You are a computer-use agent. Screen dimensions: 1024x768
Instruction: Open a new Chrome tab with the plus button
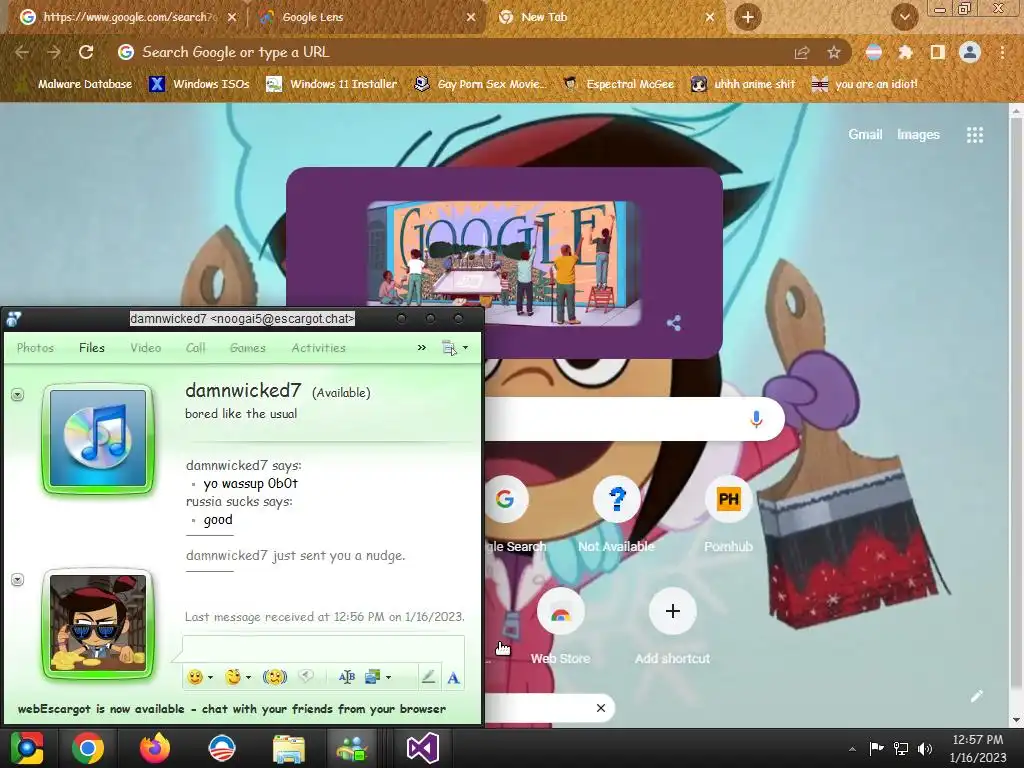(748, 17)
